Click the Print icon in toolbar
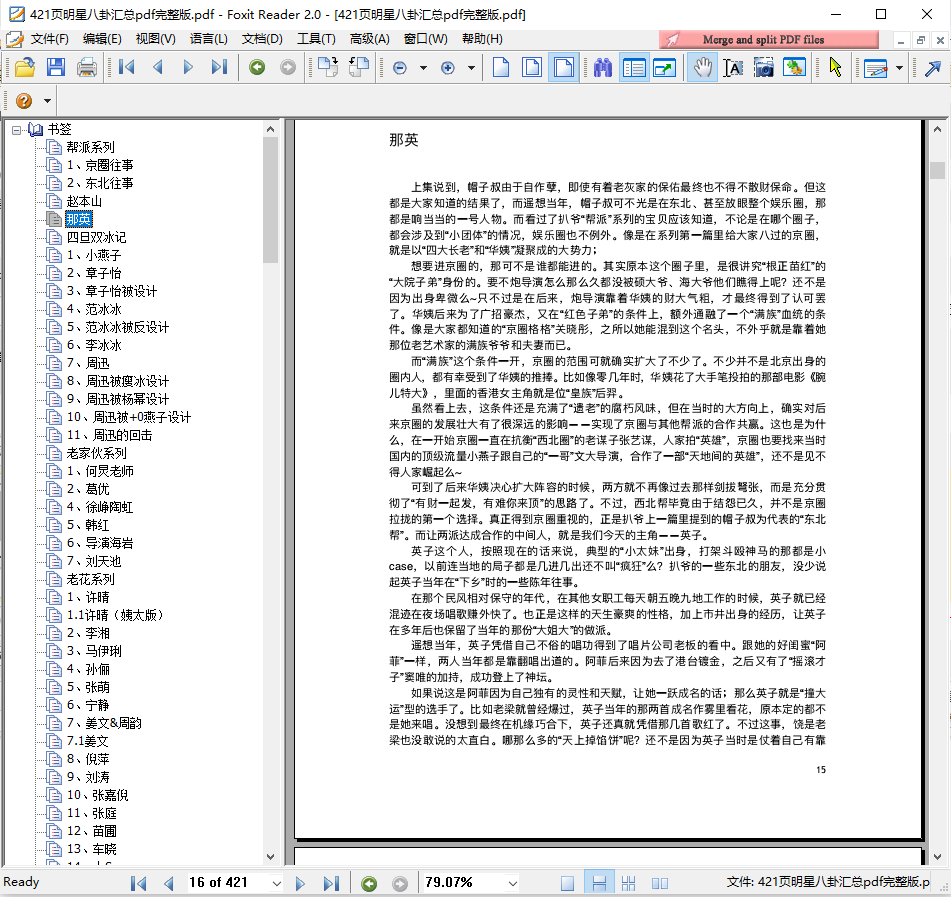The height and width of the screenshot is (897, 951). tap(87, 68)
